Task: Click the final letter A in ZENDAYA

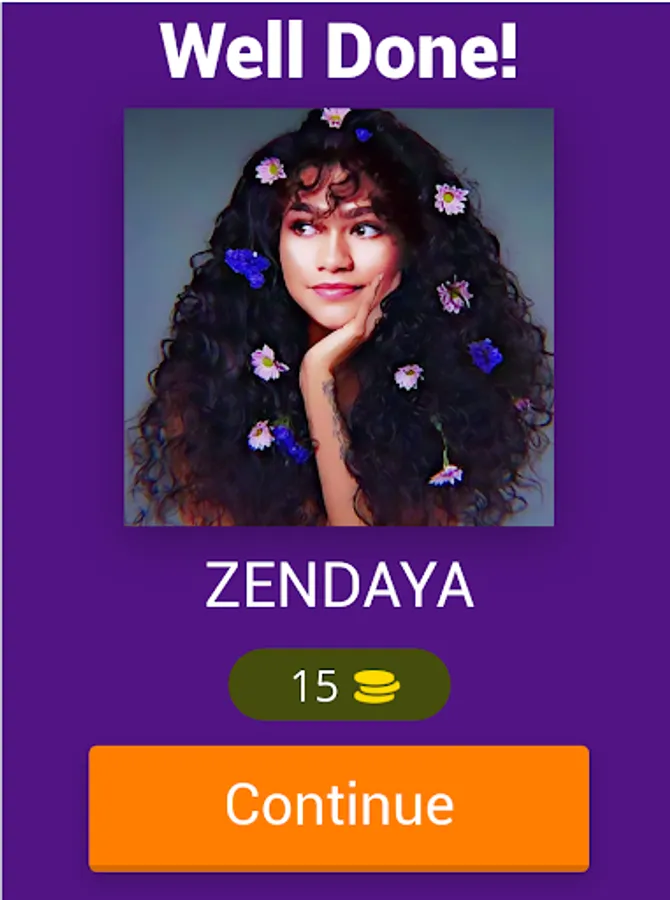Action: 454,585
